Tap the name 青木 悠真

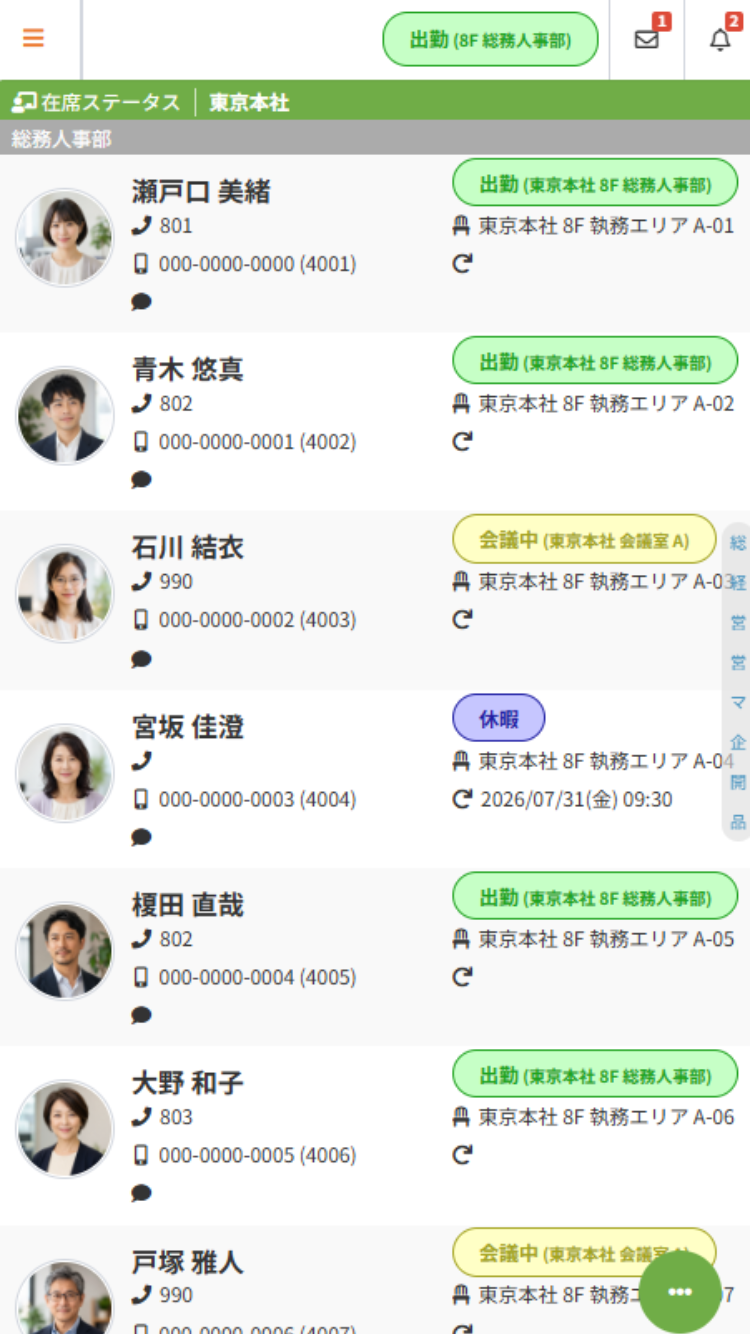coord(188,369)
